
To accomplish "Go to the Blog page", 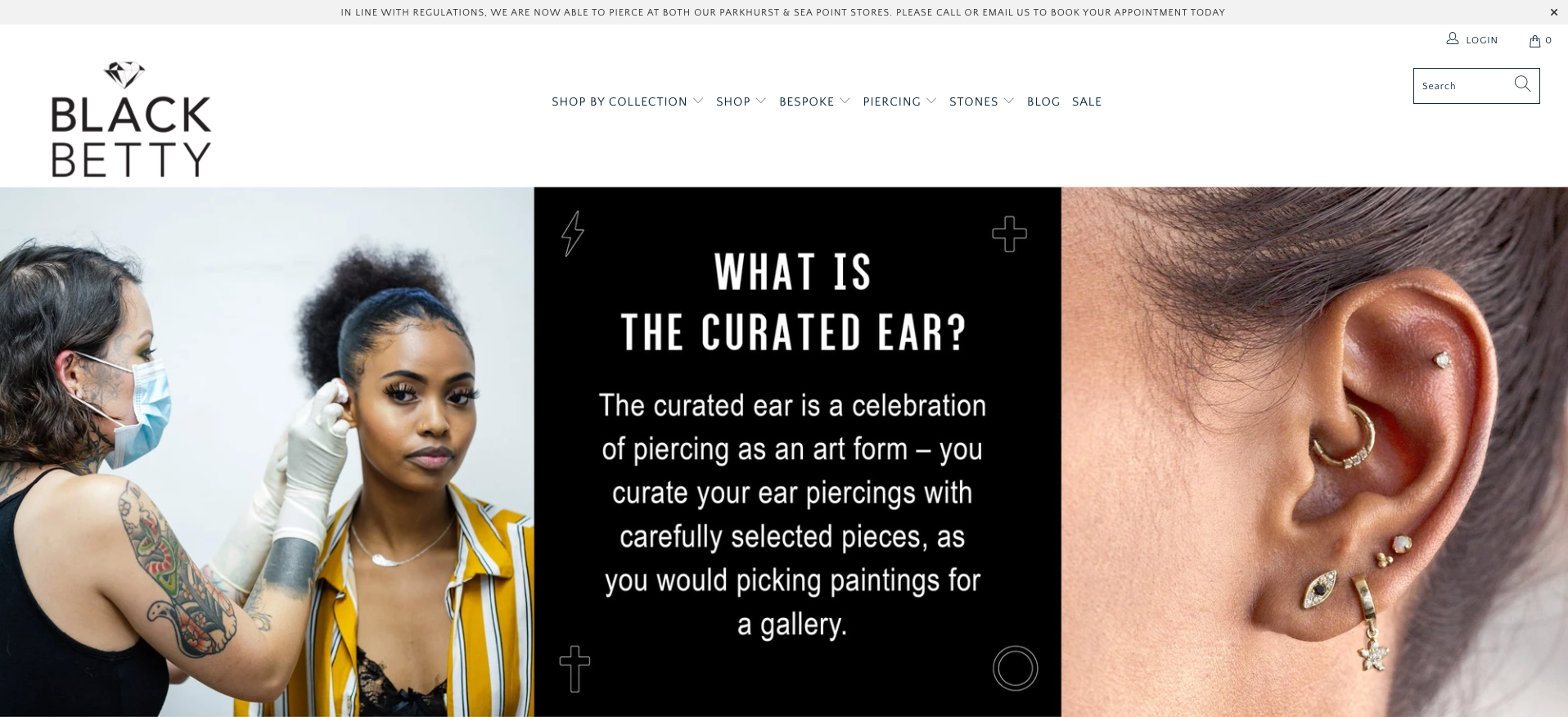I will pyautogui.click(x=1043, y=101).
